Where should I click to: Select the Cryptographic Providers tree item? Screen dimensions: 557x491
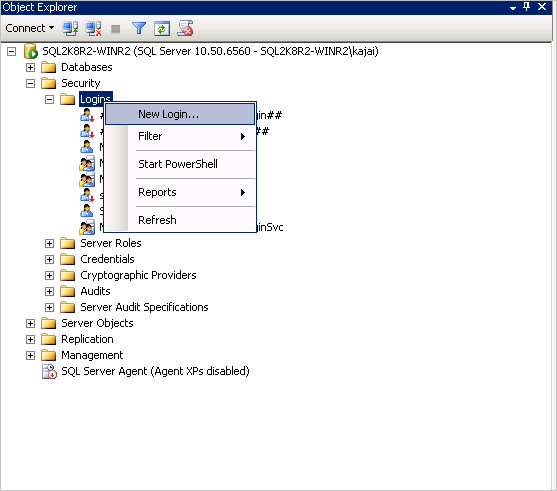(x=138, y=275)
